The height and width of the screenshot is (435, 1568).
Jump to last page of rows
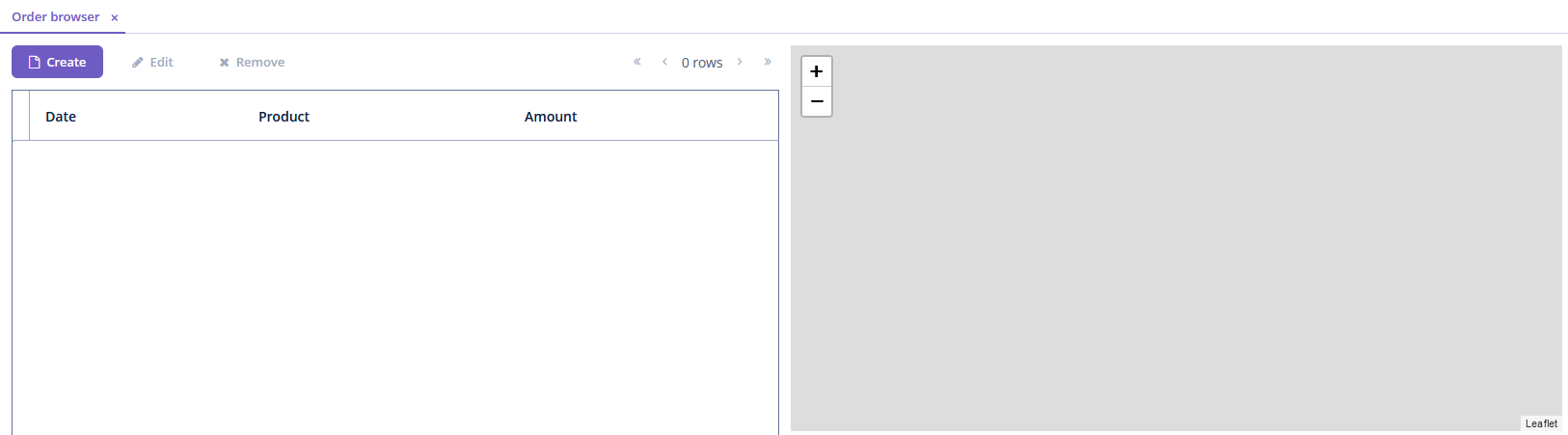[x=768, y=62]
